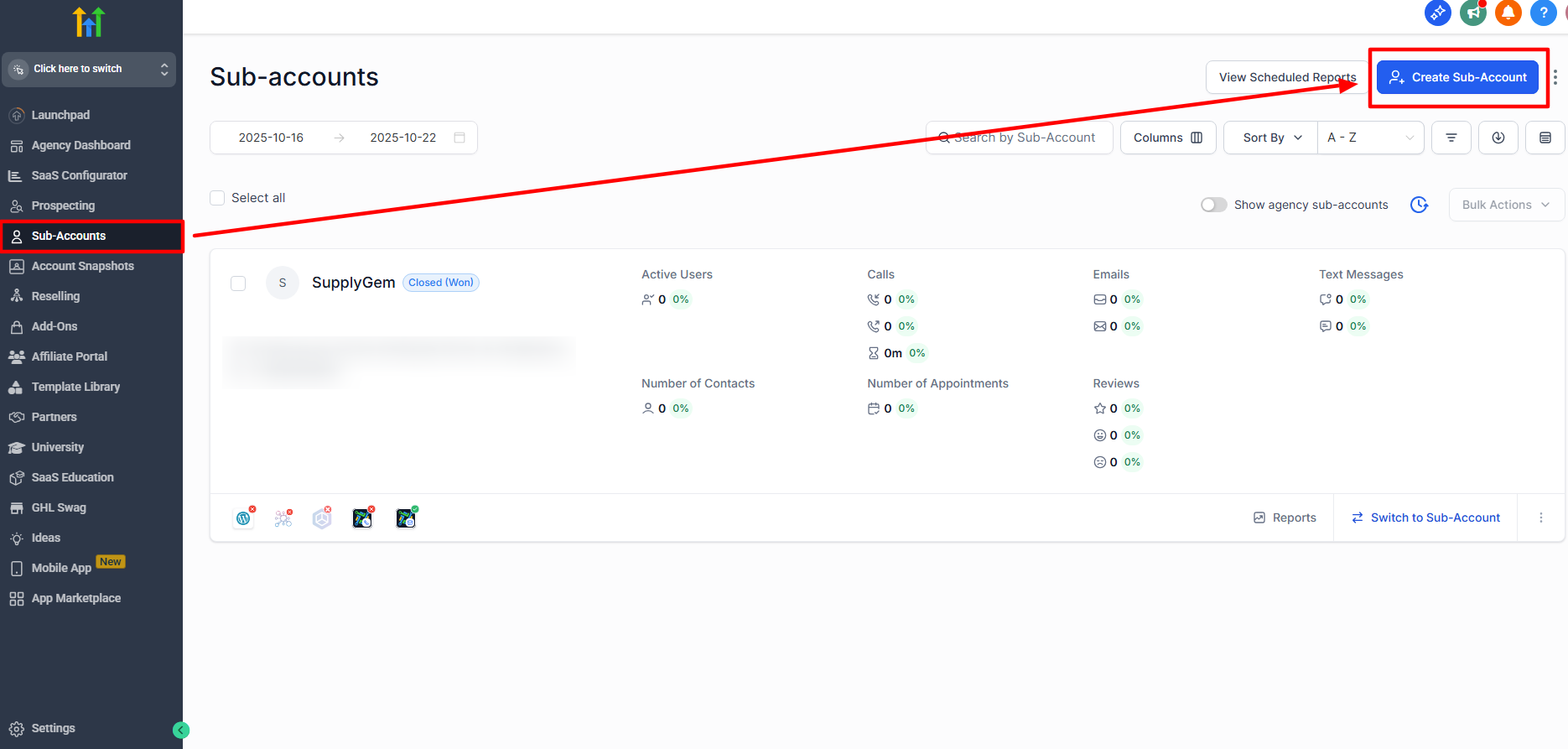Click the app icon with red badge
This screenshot has height=749, width=1568.
pyautogui.click(x=362, y=518)
